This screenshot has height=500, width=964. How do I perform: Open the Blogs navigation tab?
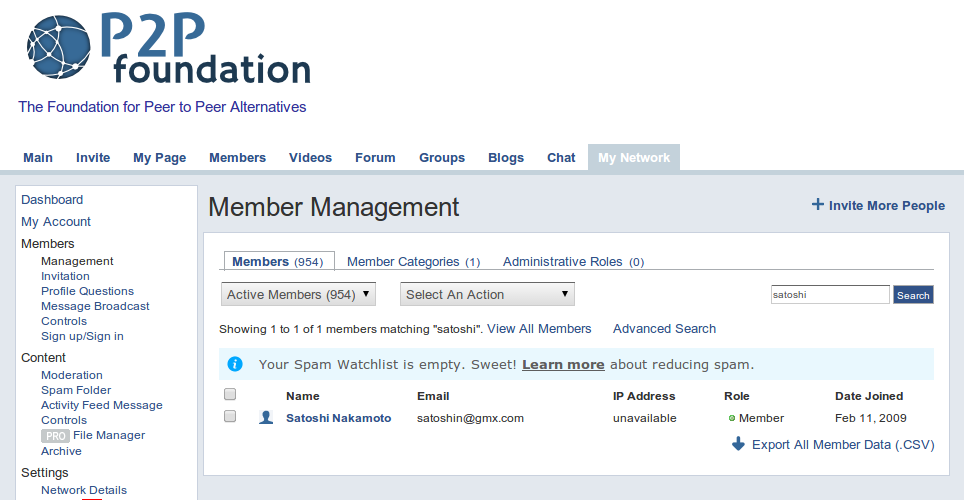click(x=506, y=158)
